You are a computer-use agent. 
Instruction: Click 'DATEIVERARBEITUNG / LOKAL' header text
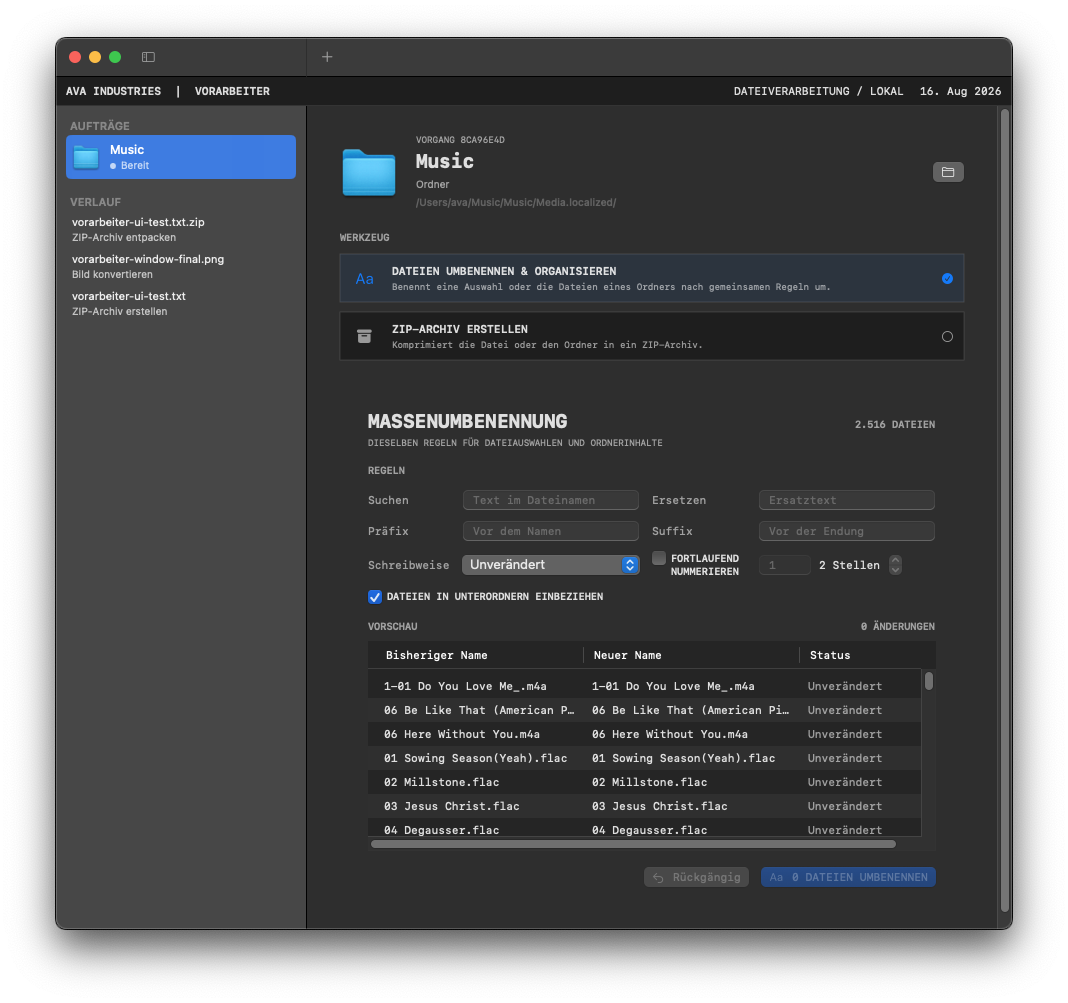tap(818, 91)
